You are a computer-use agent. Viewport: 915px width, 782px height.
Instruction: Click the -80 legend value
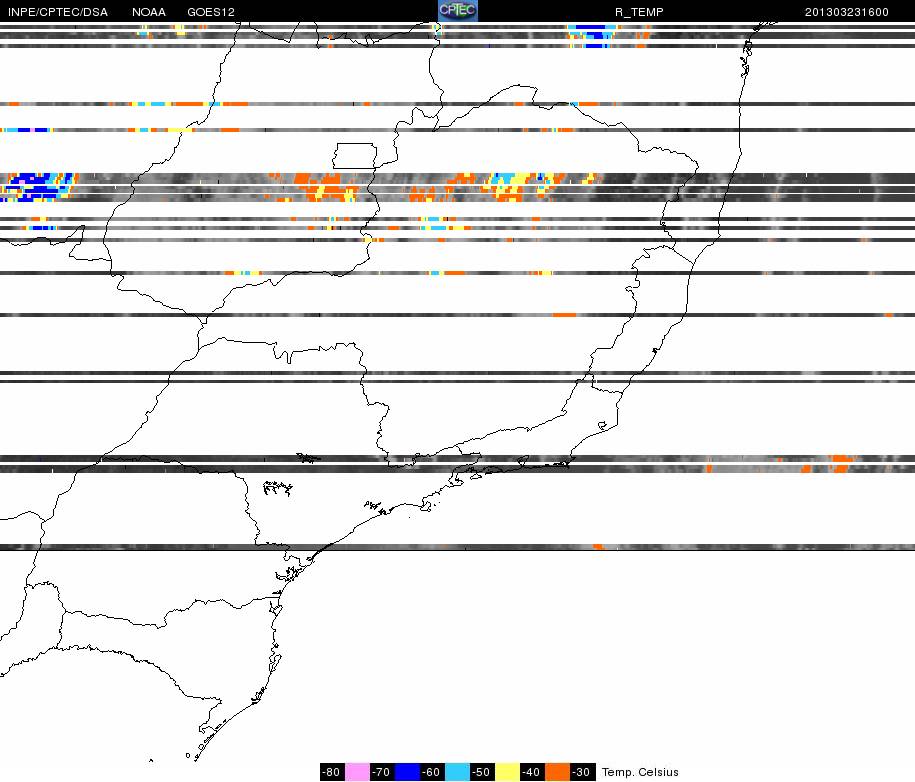coord(332,771)
